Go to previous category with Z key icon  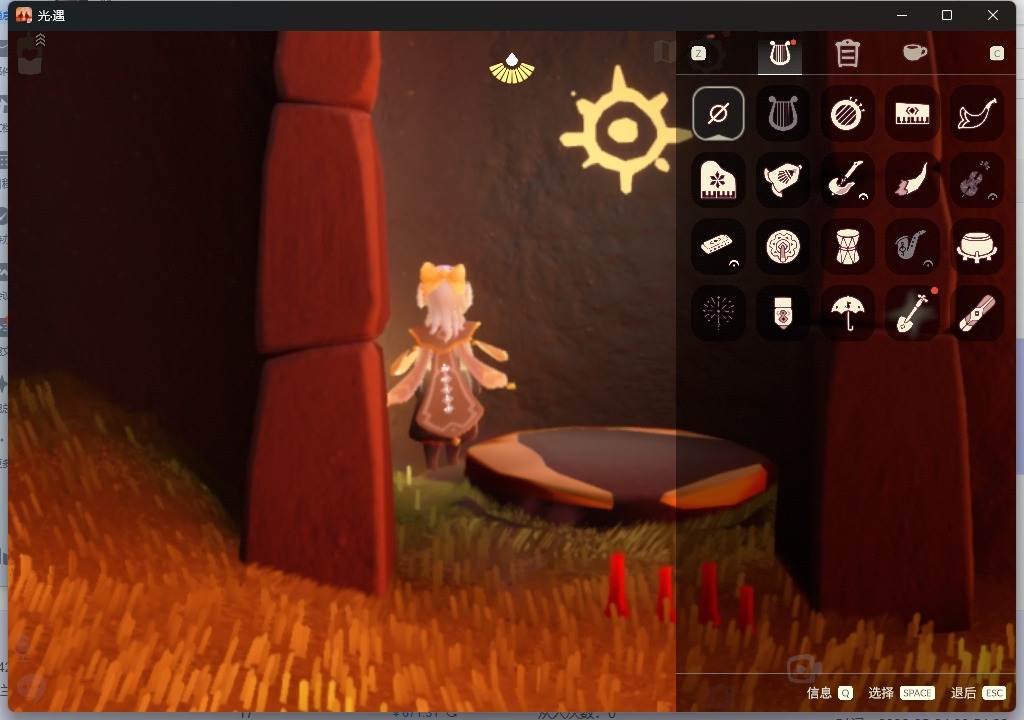pos(699,53)
